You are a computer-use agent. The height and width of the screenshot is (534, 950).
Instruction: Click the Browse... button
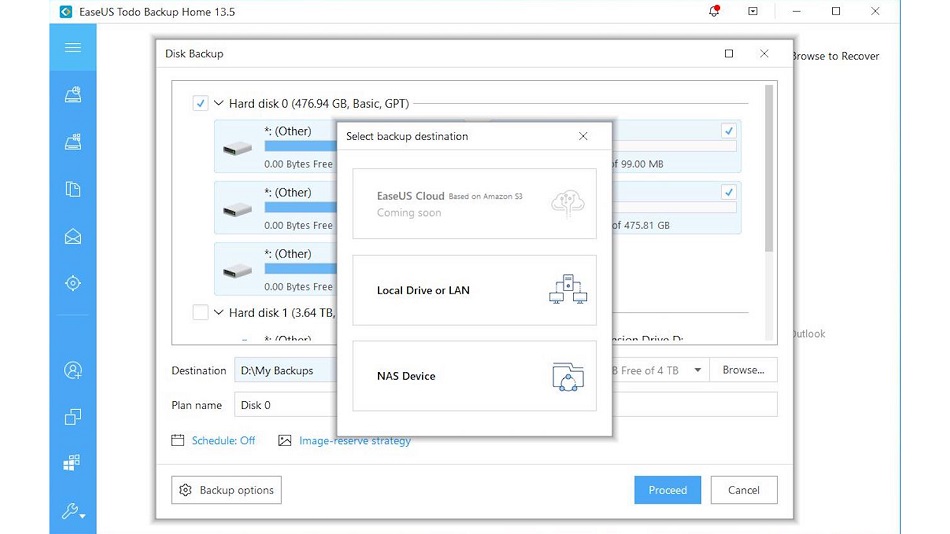coord(743,370)
